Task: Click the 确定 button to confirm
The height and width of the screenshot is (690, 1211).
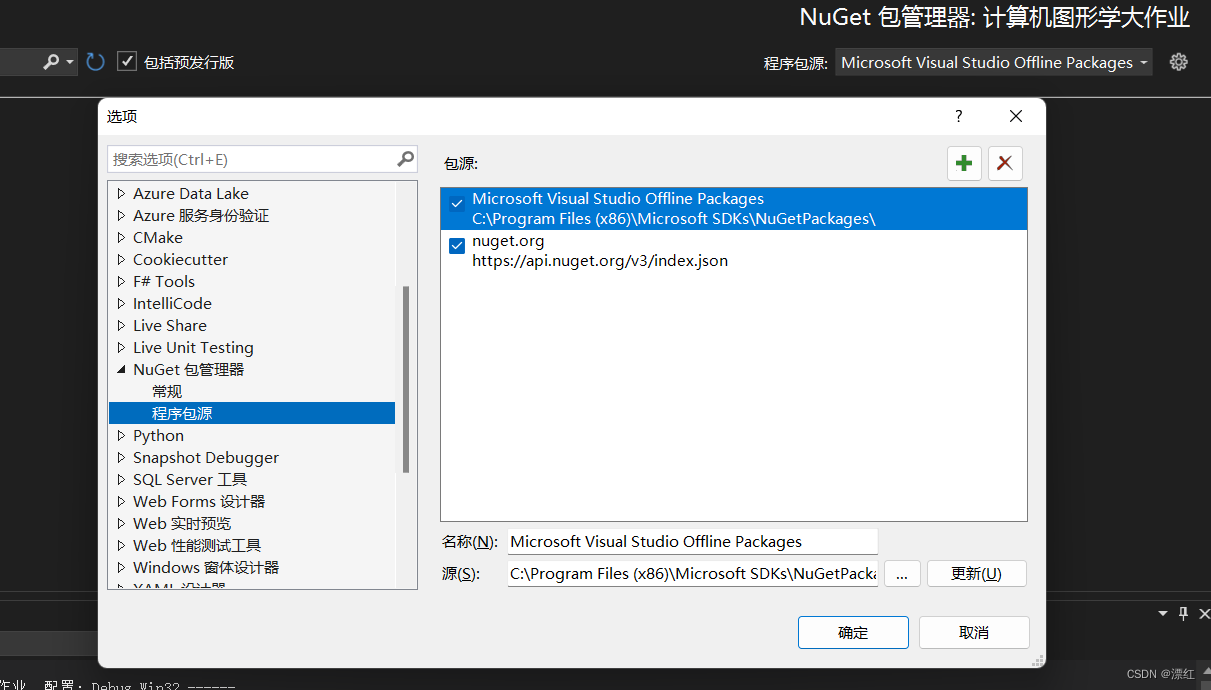Action: (x=853, y=632)
